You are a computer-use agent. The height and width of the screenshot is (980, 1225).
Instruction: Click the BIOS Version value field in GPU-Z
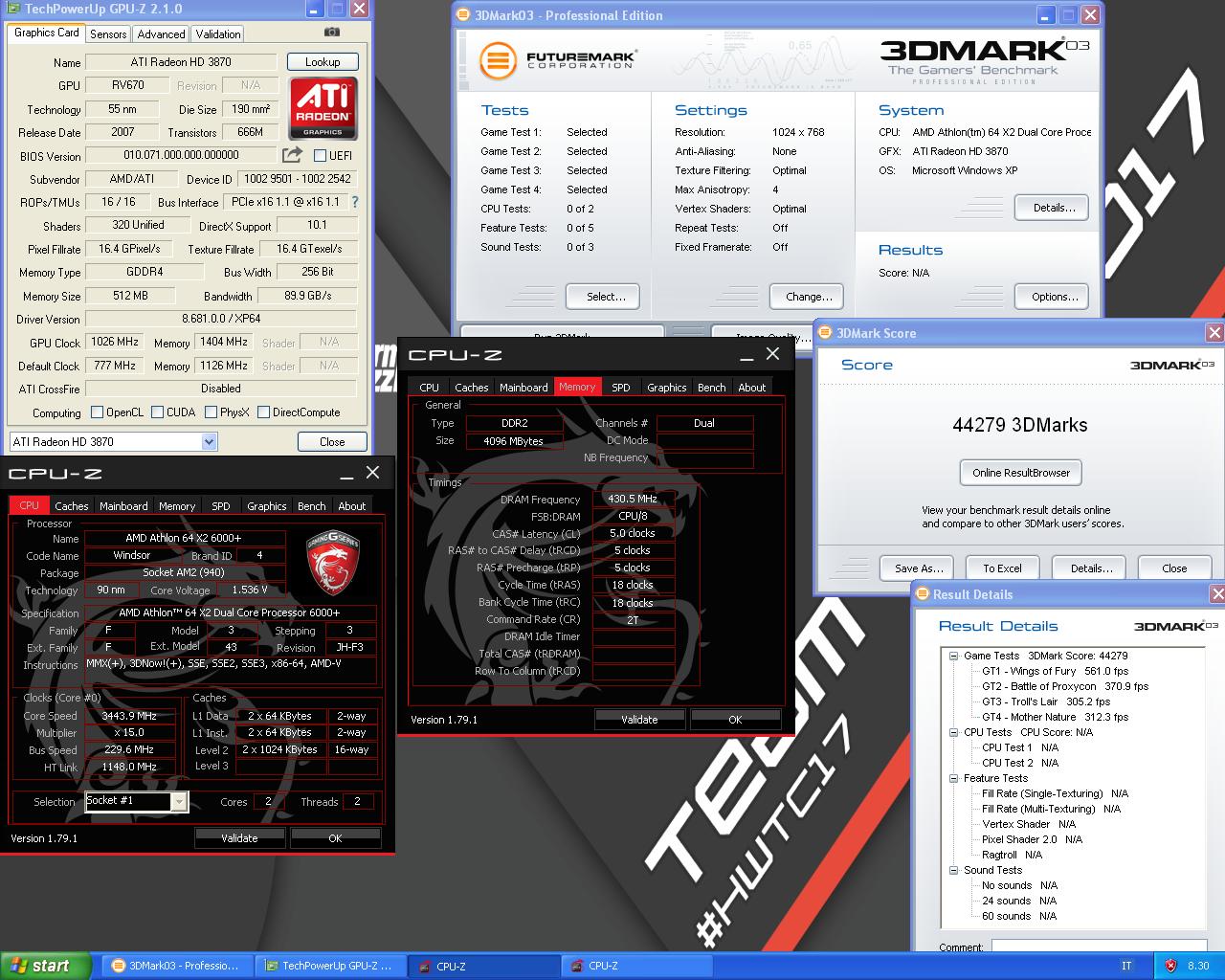[x=181, y=155]
